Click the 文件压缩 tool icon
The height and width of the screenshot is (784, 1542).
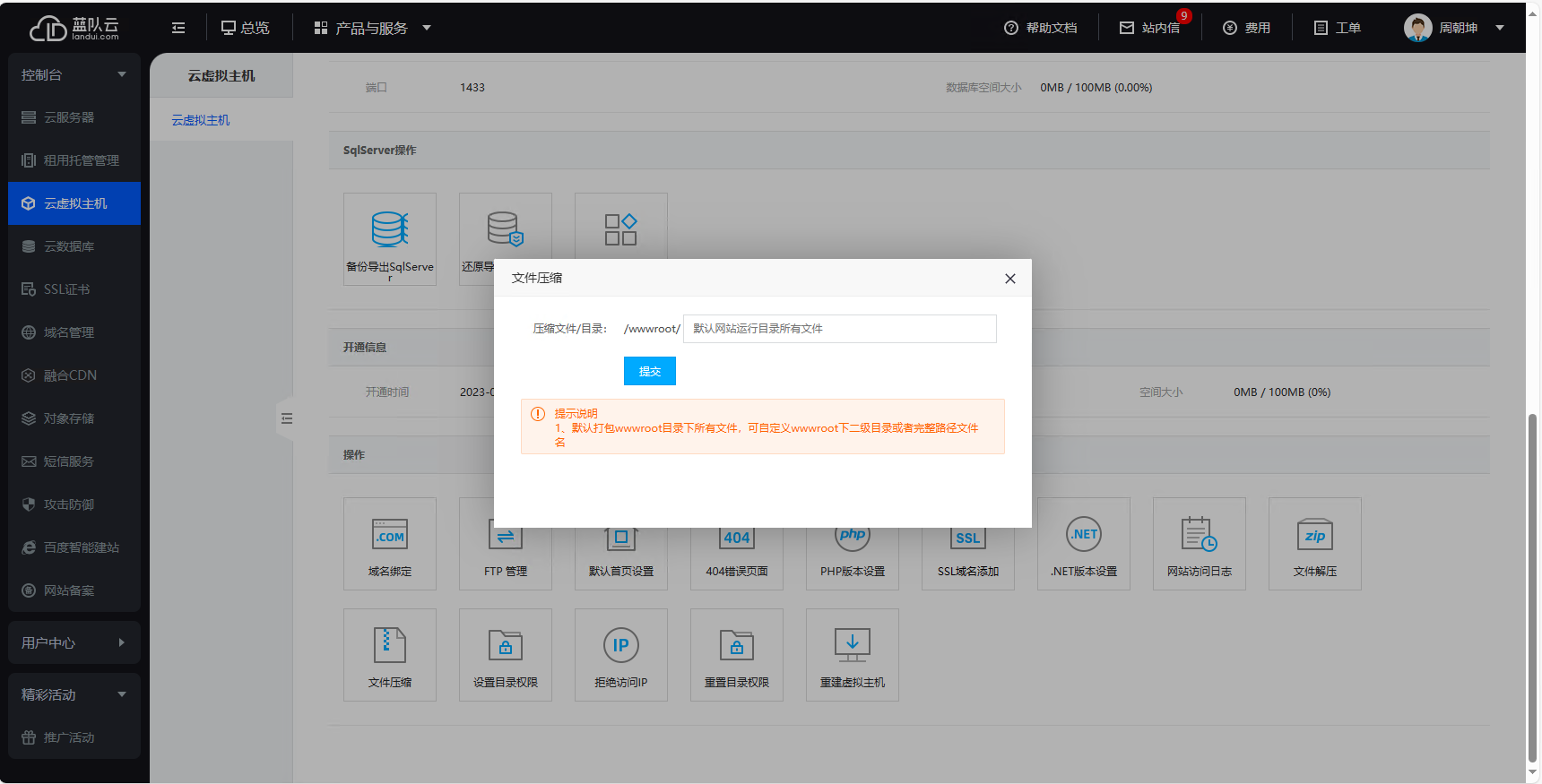pyautogui.click(x=389, y=654)
